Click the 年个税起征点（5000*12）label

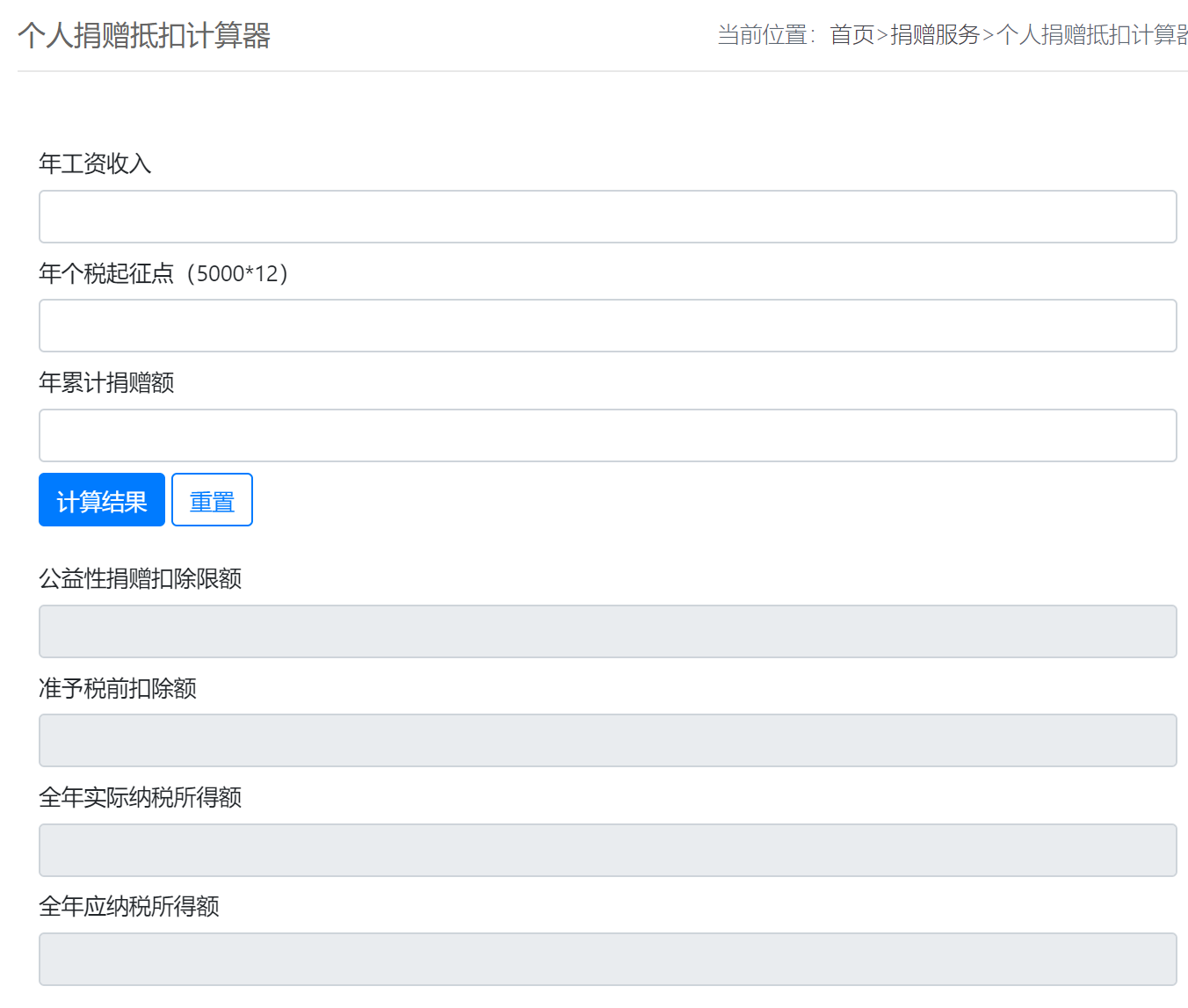163,273
